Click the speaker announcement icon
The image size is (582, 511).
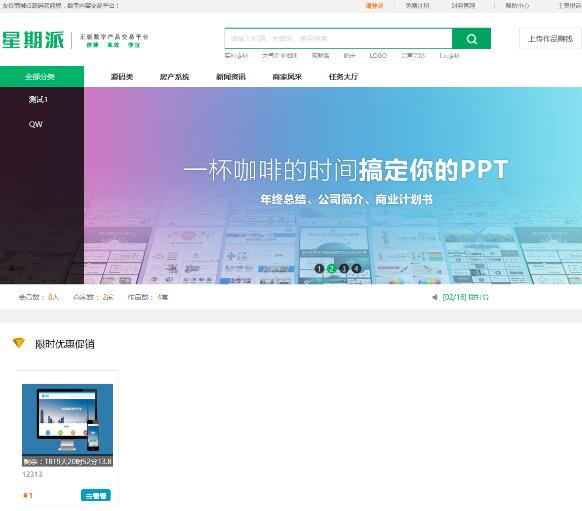pos(435,297)
